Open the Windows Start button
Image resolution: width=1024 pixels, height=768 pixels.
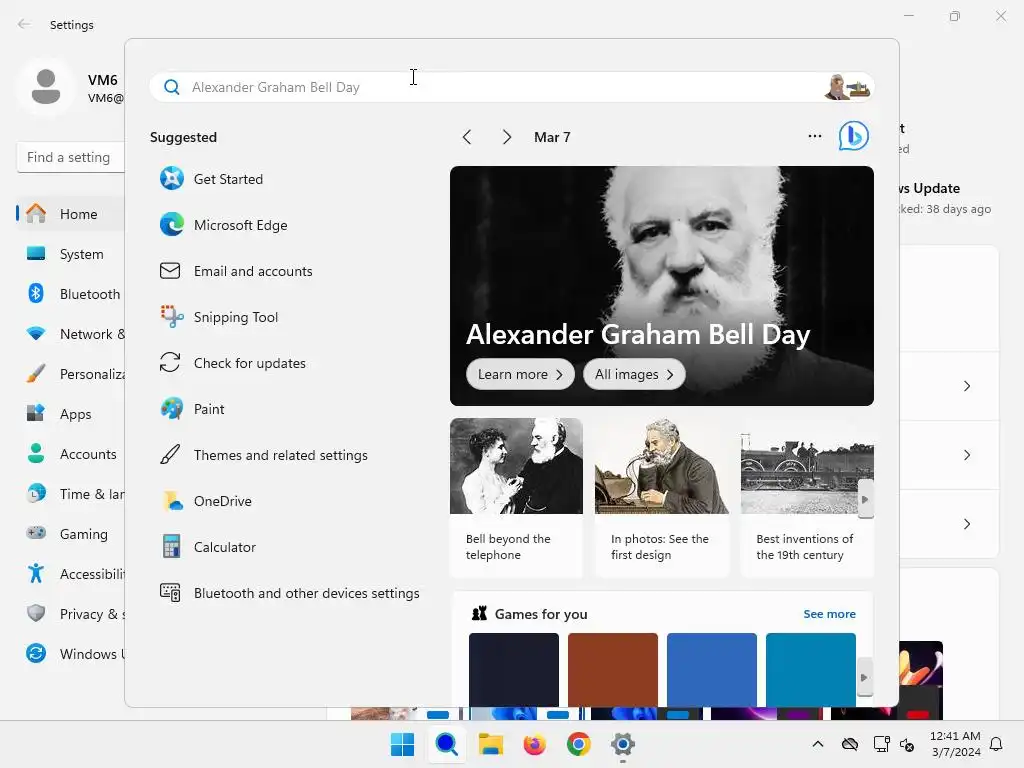(x=402, y=744)
